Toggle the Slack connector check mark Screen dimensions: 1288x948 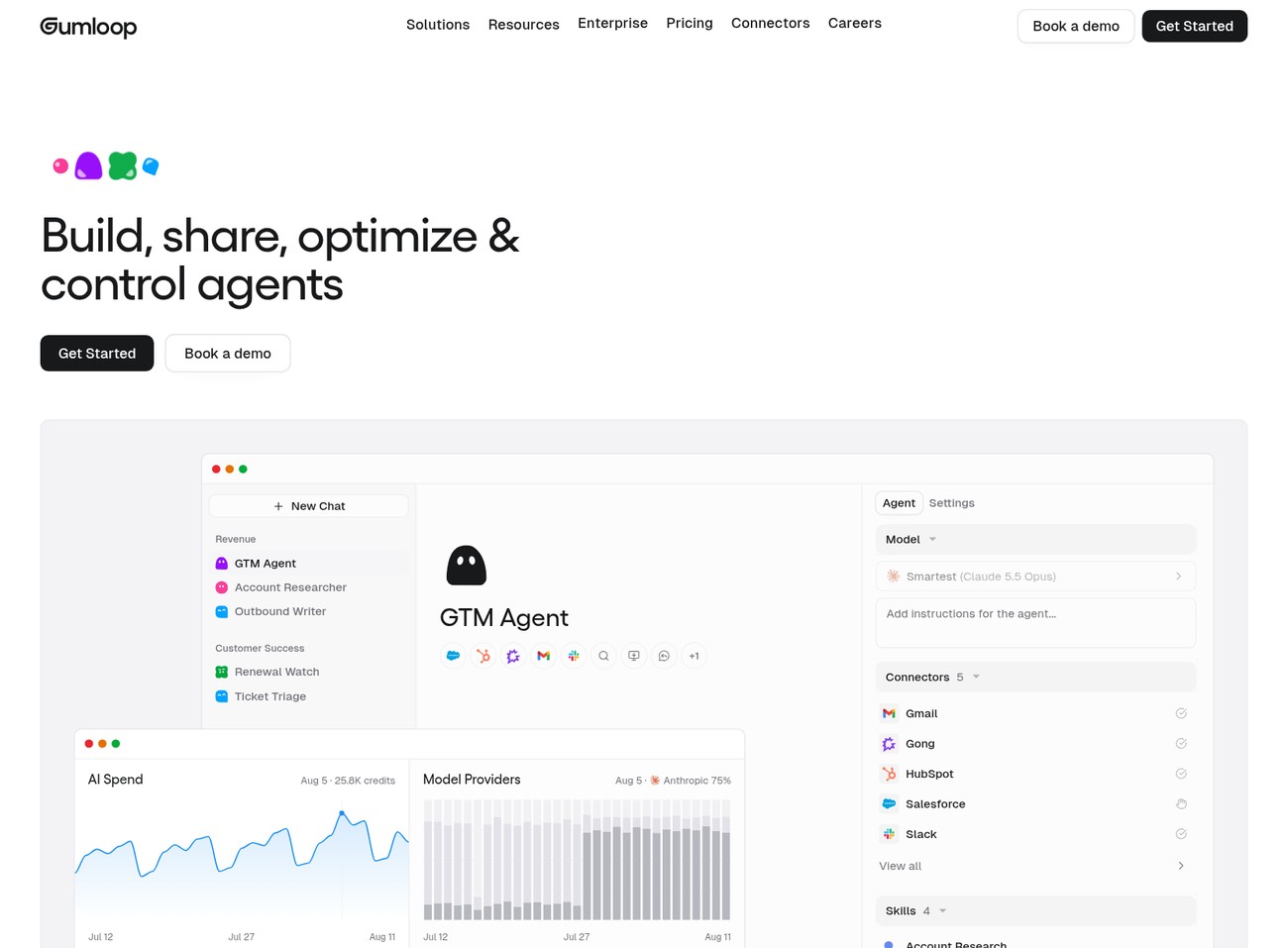[1181, 834]
